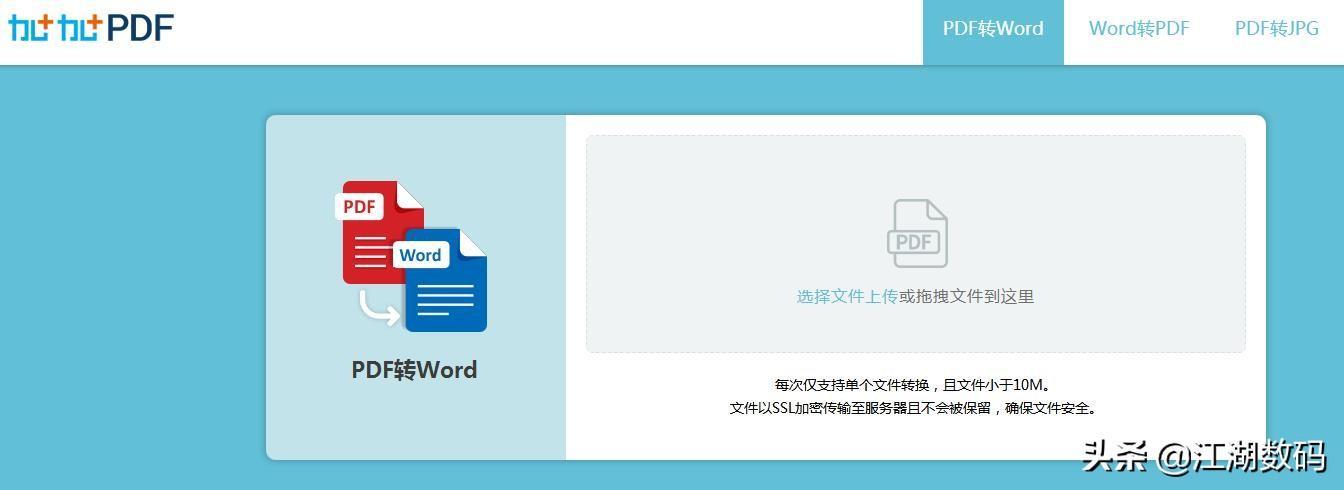Click the 头条 @江湖数码 watermark
The width and height of the screenshot is (1344, 490).
tap(1203, 456)
